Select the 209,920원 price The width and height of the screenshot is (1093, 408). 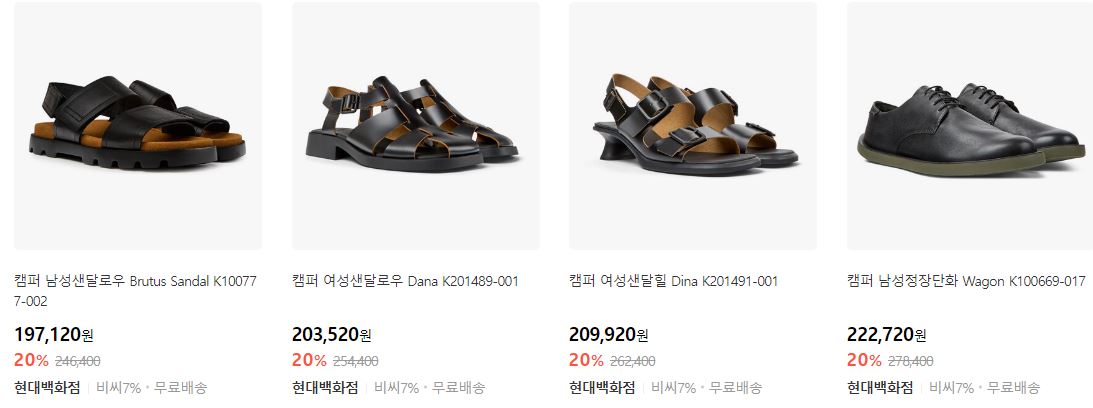click(x=609, y=335)
